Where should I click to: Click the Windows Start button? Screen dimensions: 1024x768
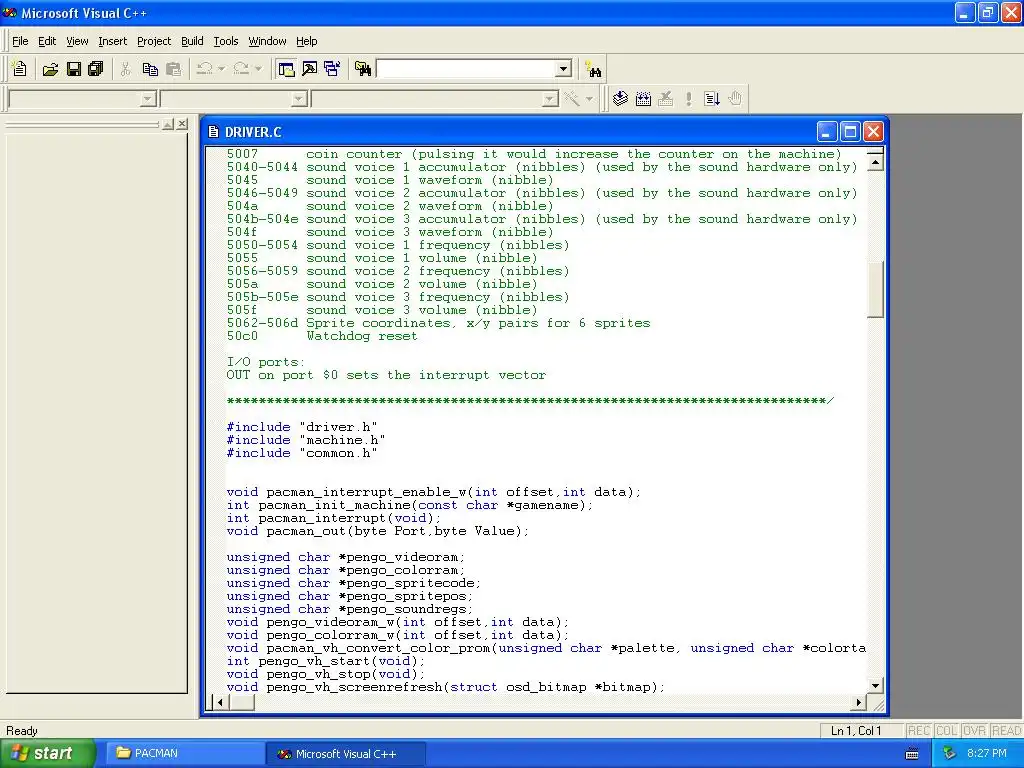coord(47,754)
